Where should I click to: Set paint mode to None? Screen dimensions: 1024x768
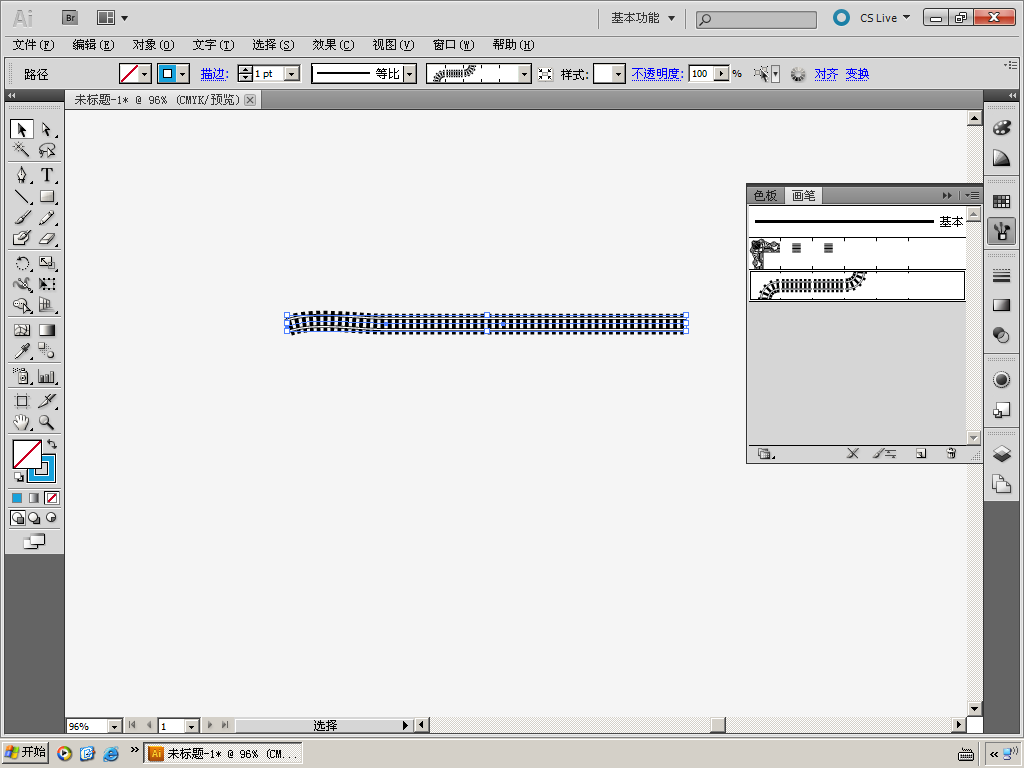[52, 497]
